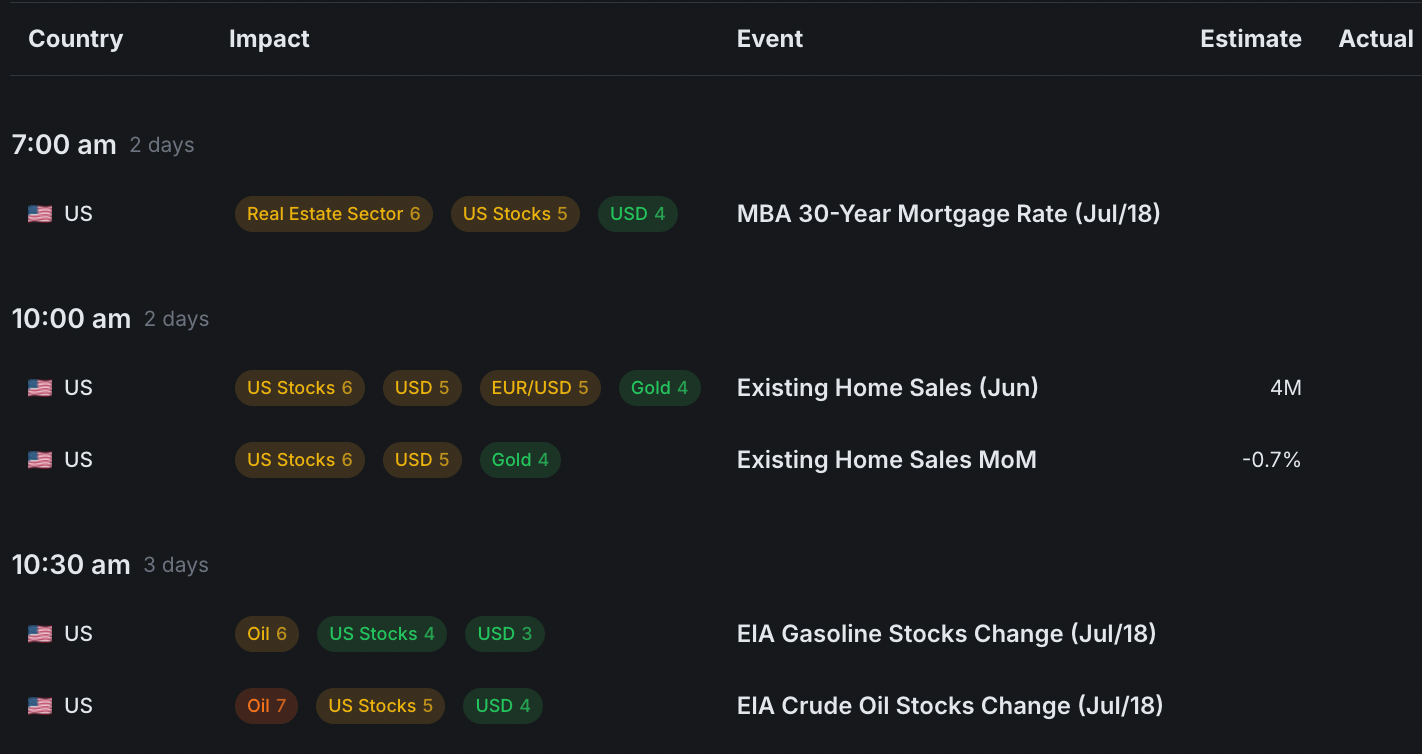Screen dimensions: 1422x754
Task: Click the US flag in Existing Home Sales (Jun) row
Action: click(40, 388)
